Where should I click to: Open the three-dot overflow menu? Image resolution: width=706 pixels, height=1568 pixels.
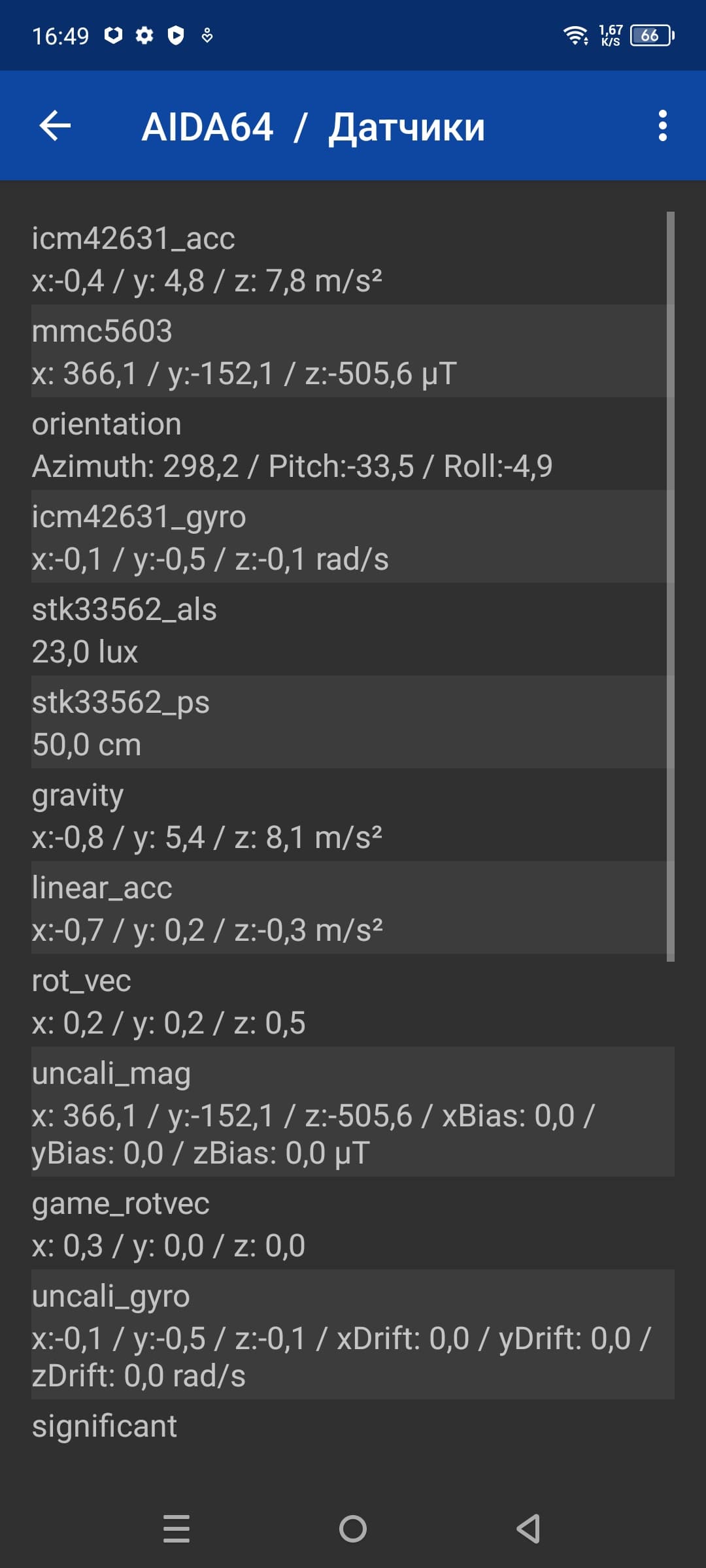pos(662,125)
